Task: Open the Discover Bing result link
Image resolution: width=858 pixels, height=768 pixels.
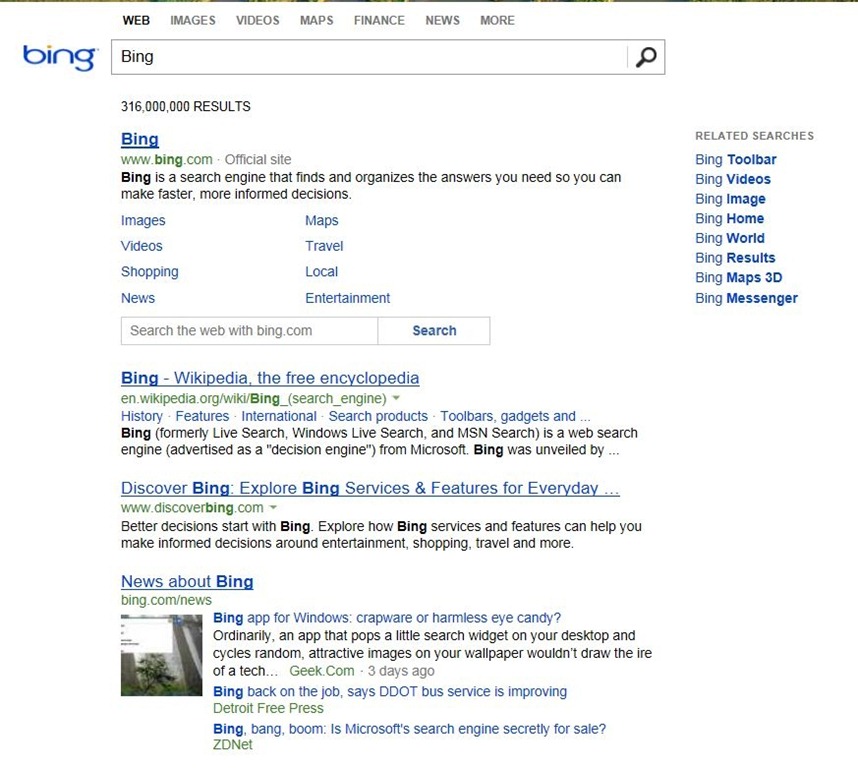Action: point(370,488)
